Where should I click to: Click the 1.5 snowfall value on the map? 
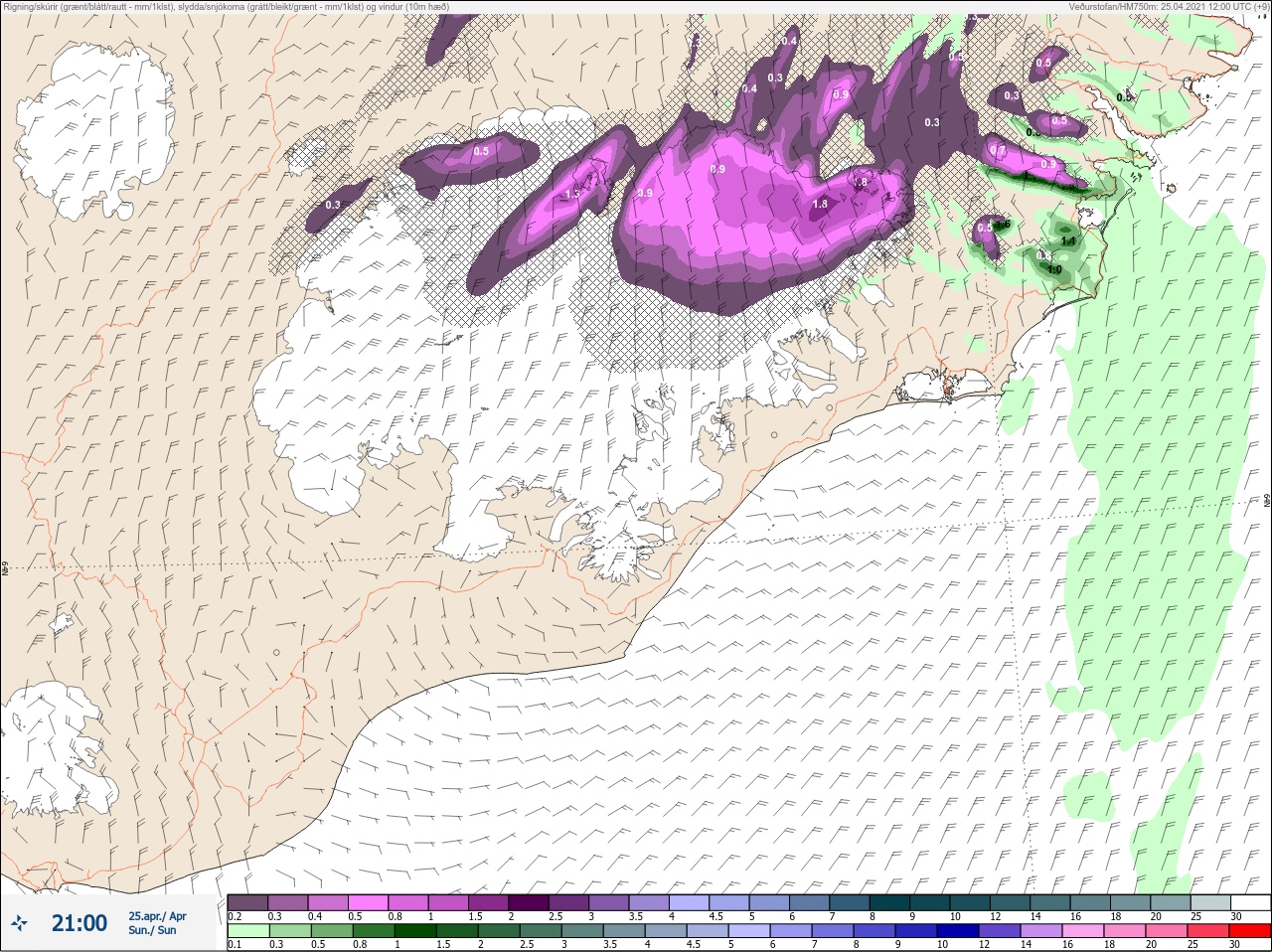click(x=572, y=194)
